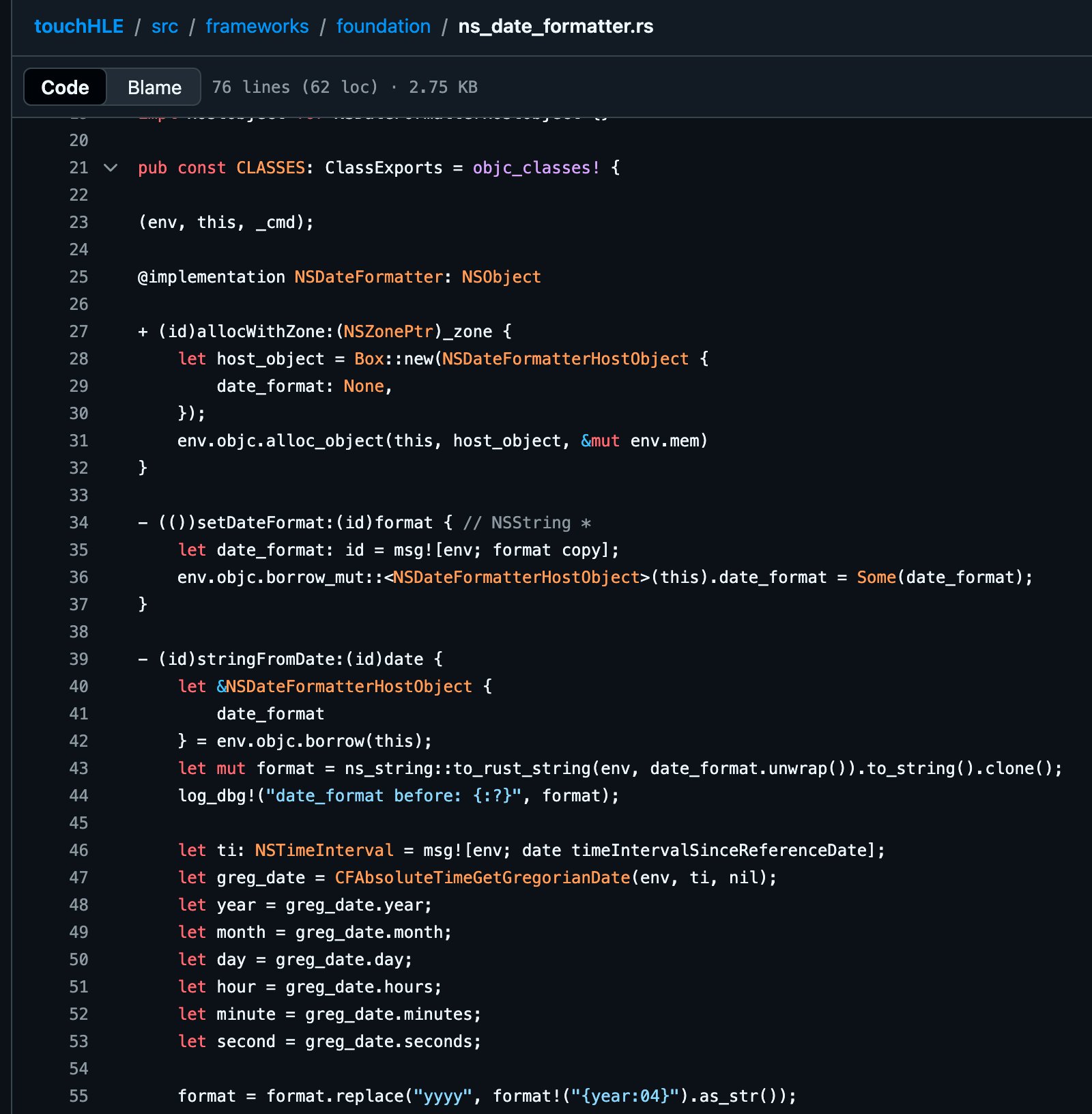Select line number 46
The height and width of the screenshot is (1114, 1092).
(78, 851)
